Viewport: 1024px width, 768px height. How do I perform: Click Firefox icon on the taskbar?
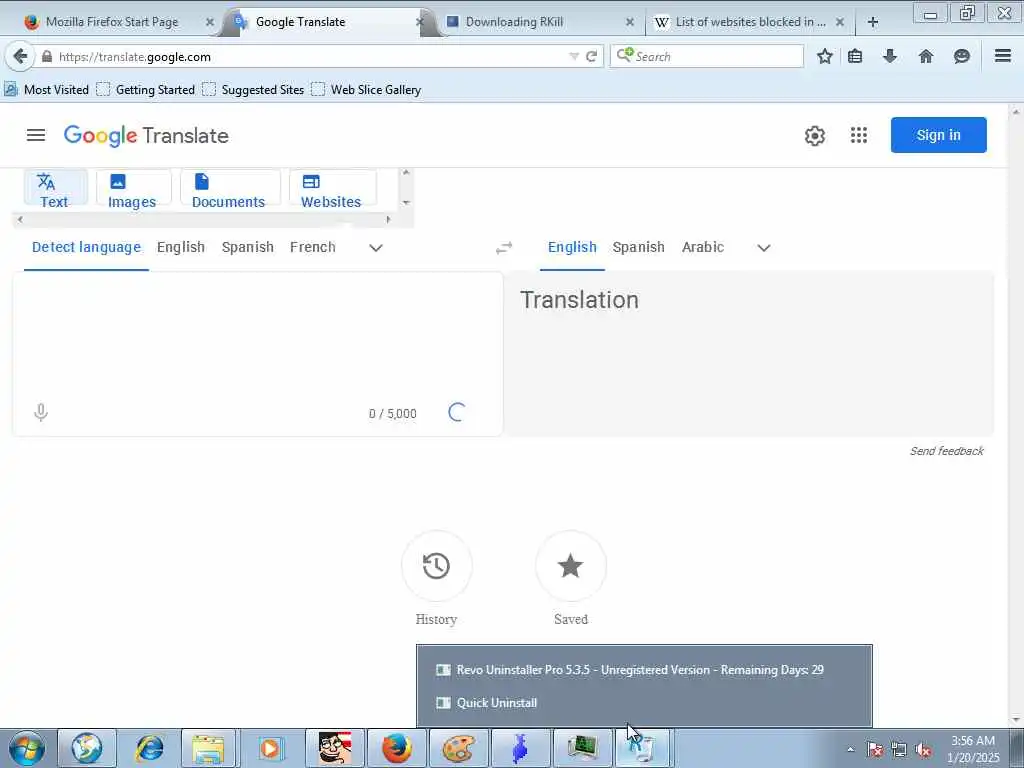click(396, 748)
